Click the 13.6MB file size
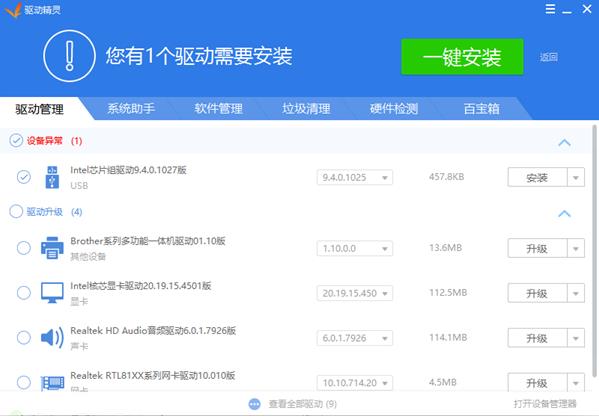 pos(445,248)
